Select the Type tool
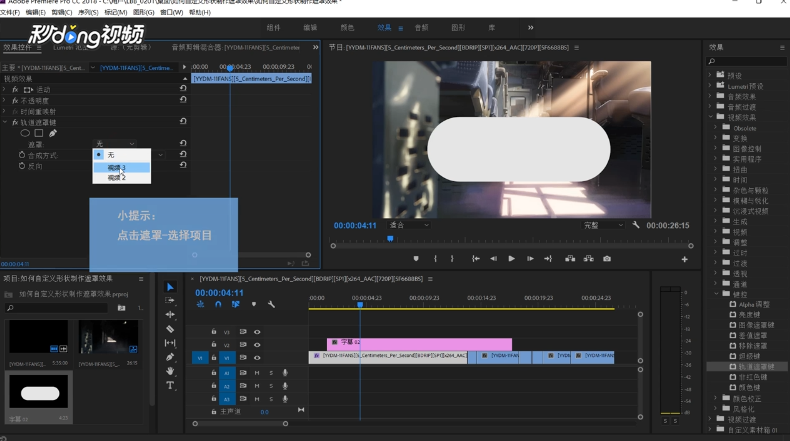The width and height of the screenshot is (790, 441). click(170, 385)
